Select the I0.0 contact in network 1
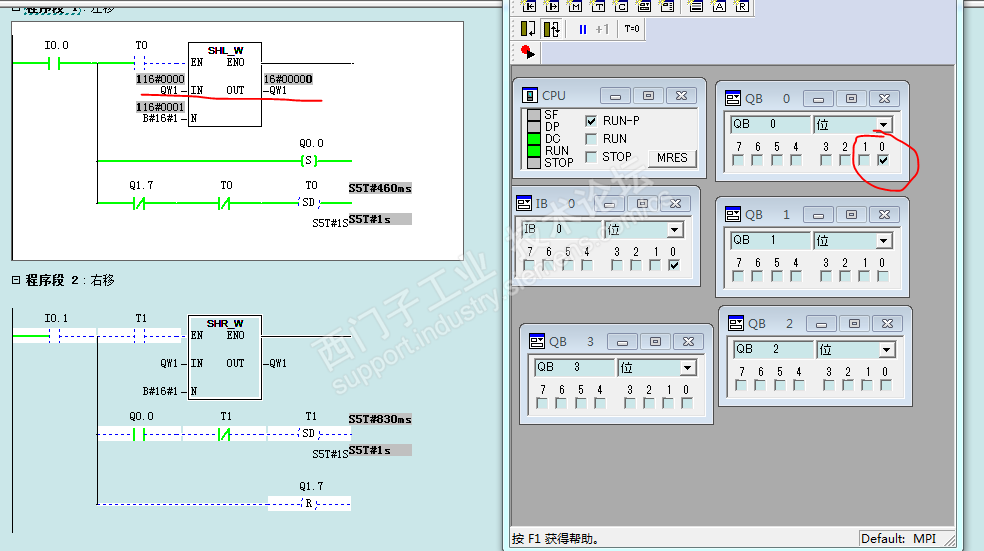 coord(54,63)
